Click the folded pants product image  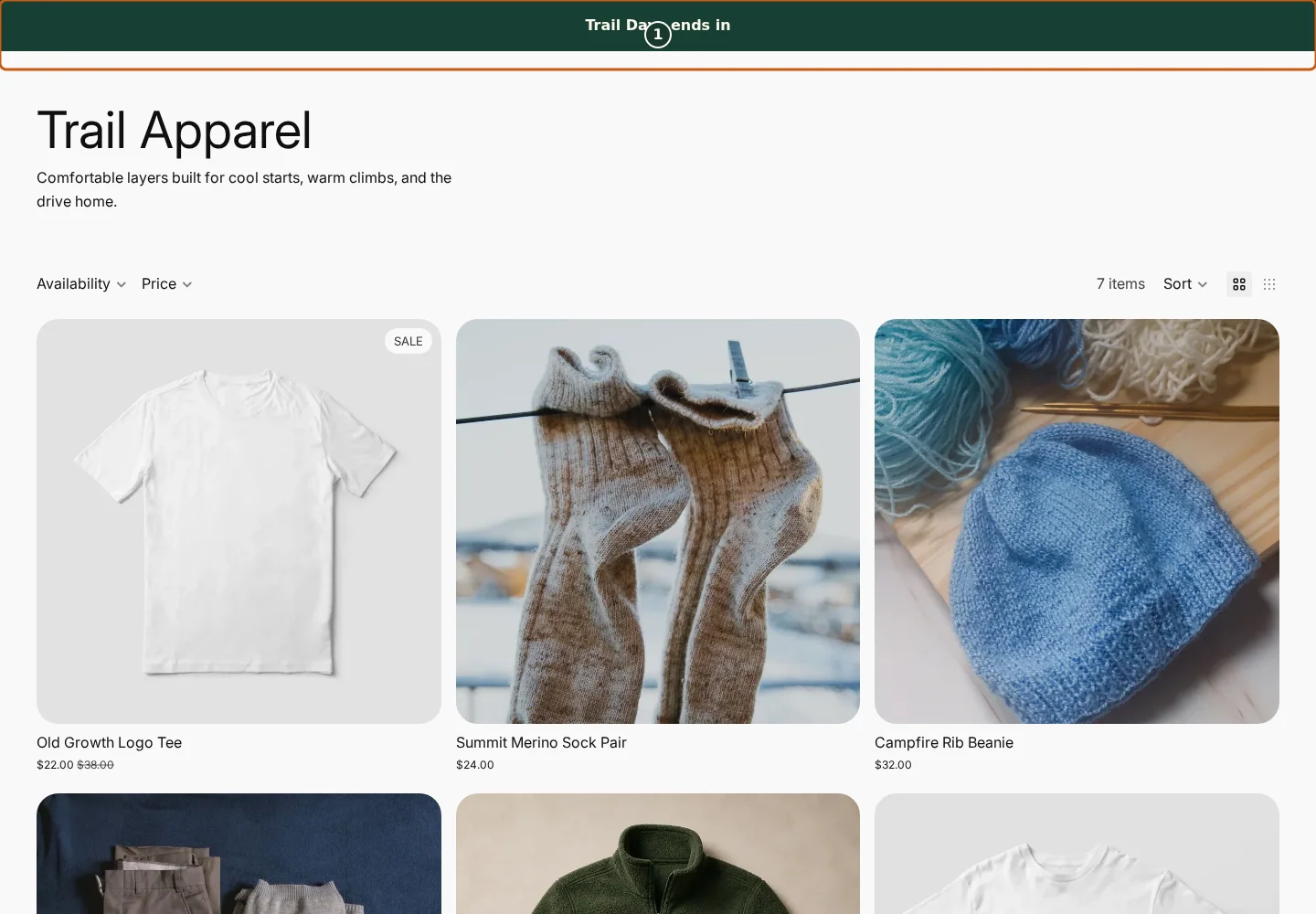(239, 854)
